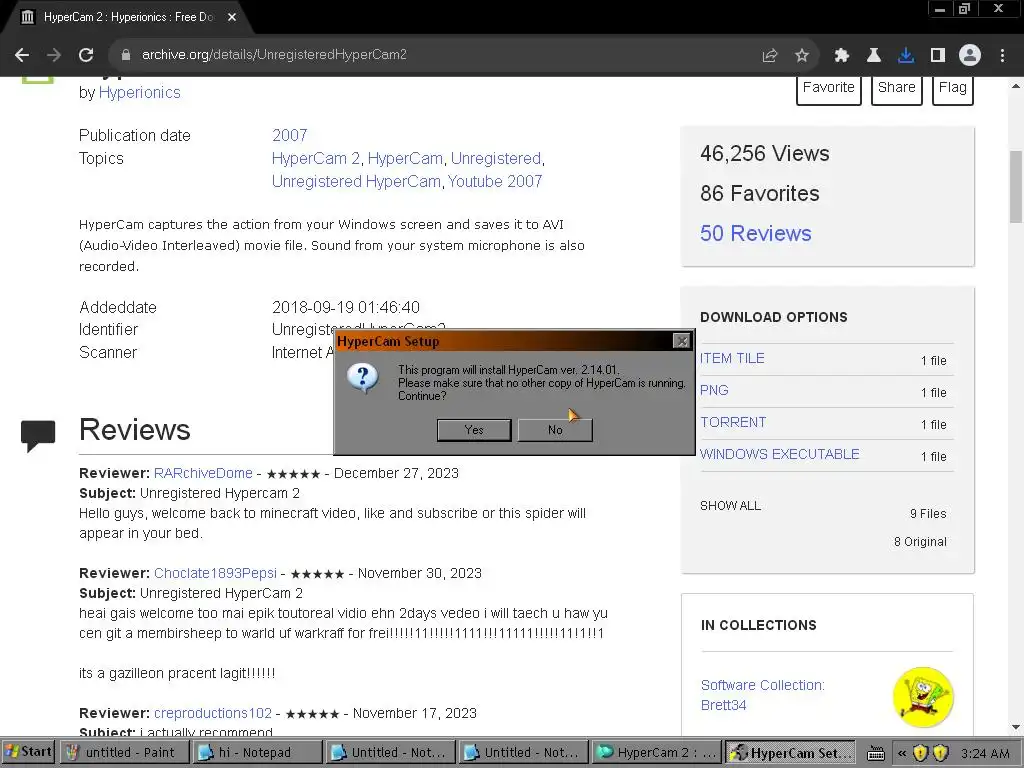
Task: Download the ITEM TILE option
Action: pos(732,359)
